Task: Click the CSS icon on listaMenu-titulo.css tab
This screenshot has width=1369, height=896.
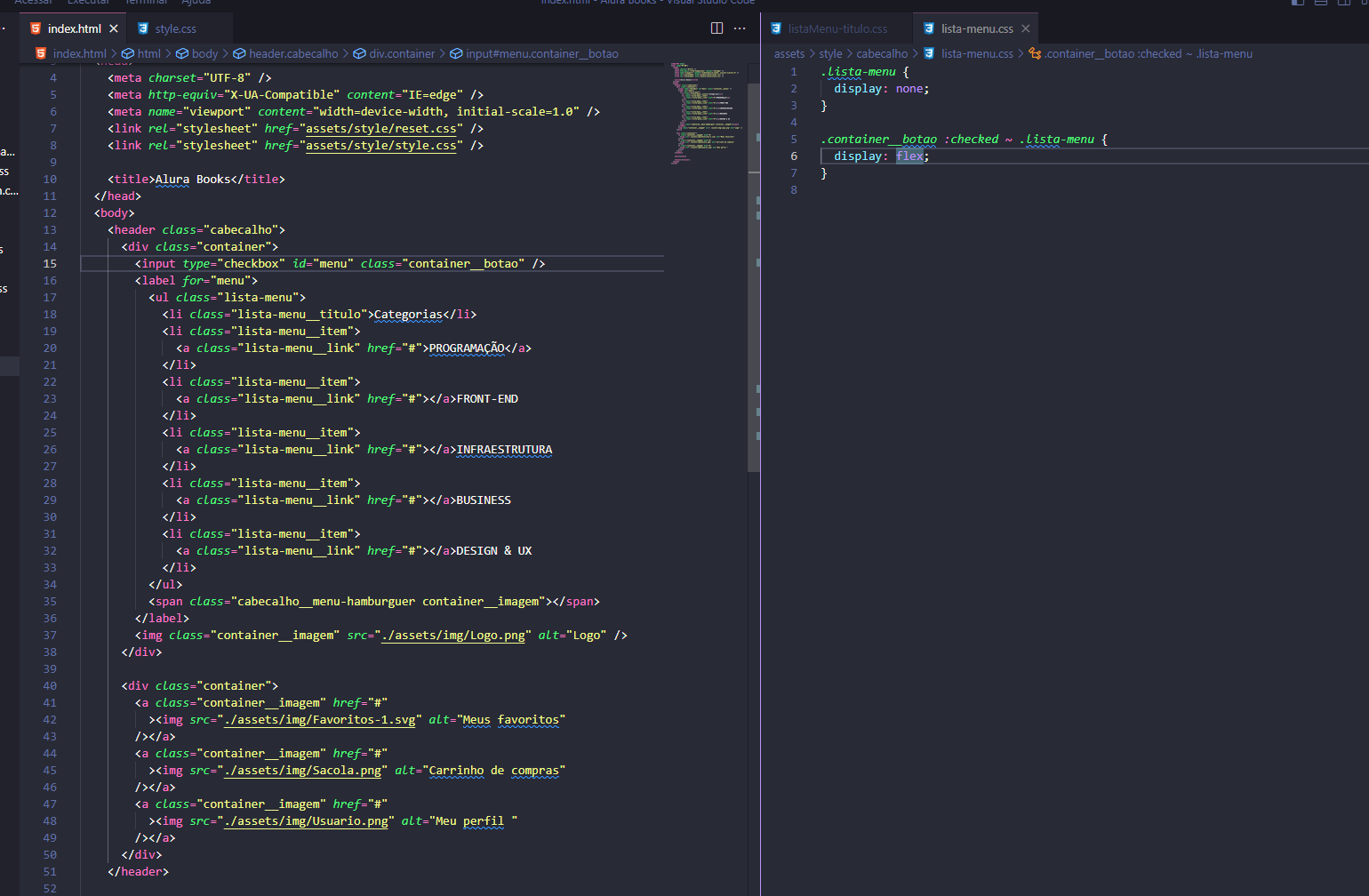Action: tap(776, 28)
